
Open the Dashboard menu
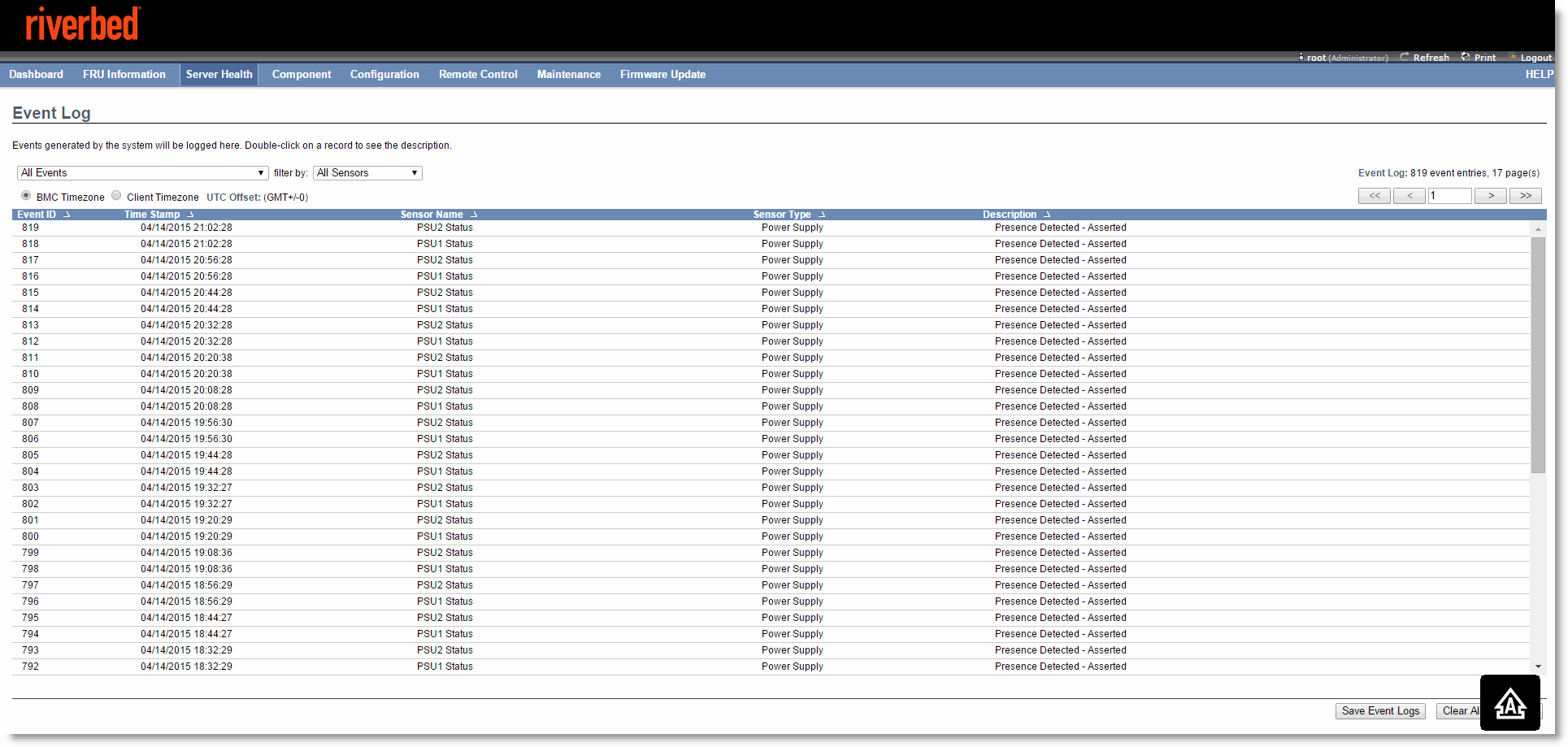(36, 74)
